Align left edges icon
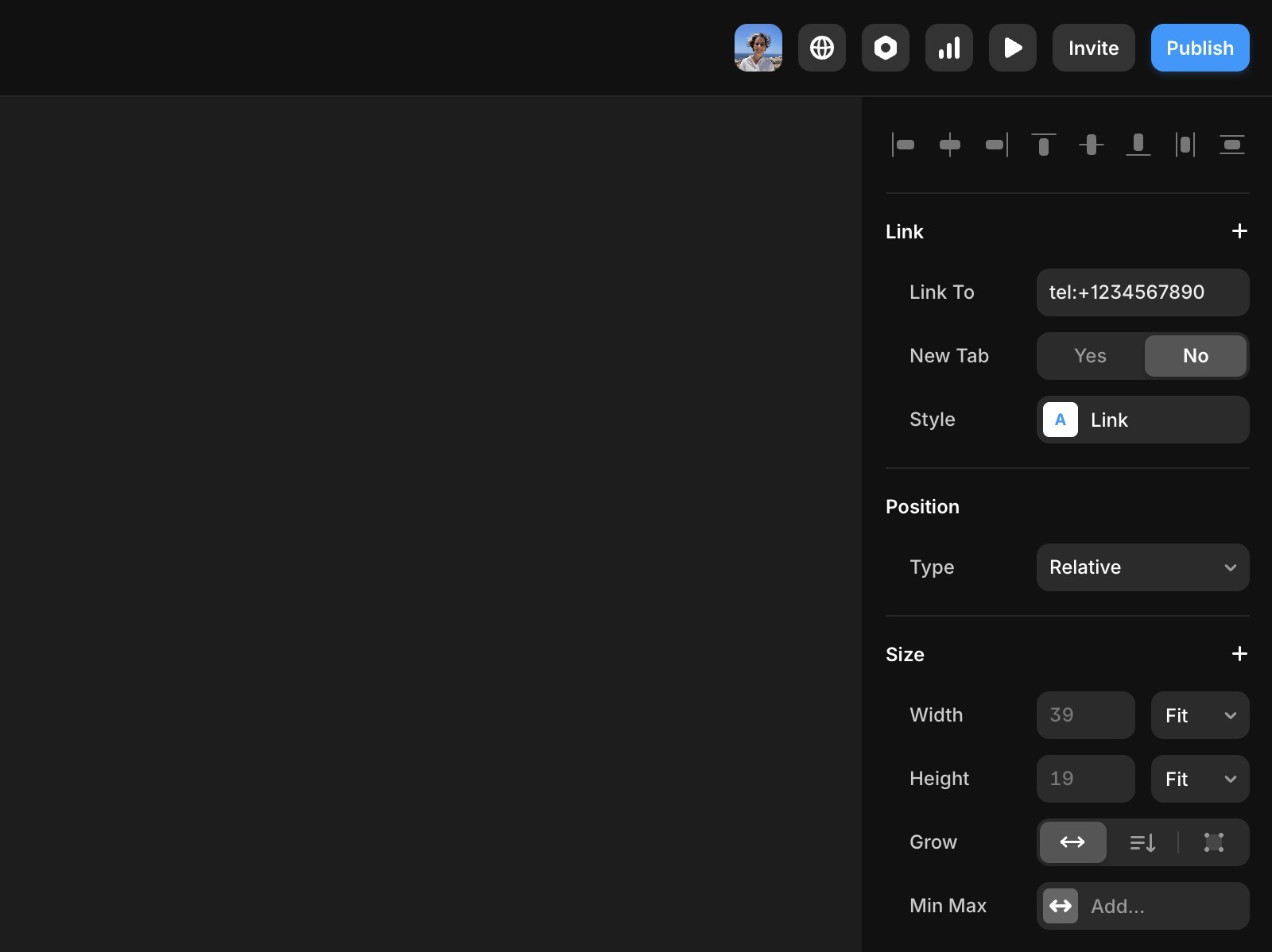The height and width of the screenshot is (952, 1272). pos(903,145)
